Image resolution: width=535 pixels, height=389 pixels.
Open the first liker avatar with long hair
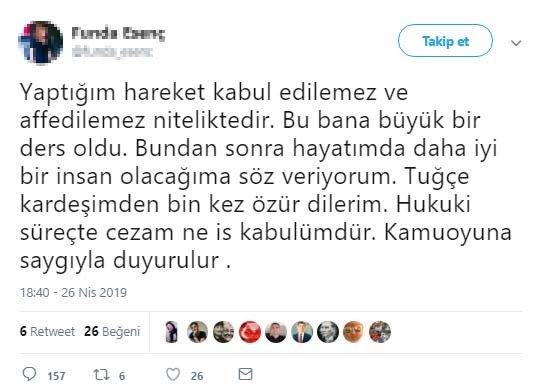[172, 332]
